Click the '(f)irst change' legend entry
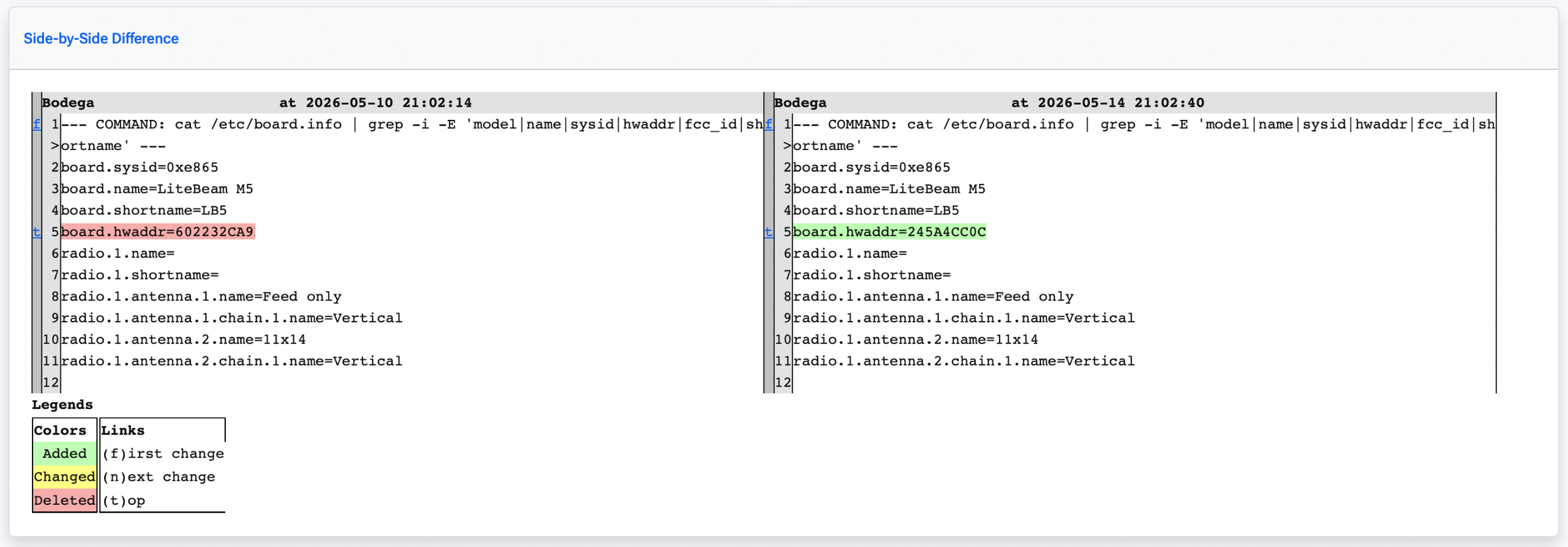The height and width of the screenshot is (547, 1568). pyautogui.click(x=163, y=454)
